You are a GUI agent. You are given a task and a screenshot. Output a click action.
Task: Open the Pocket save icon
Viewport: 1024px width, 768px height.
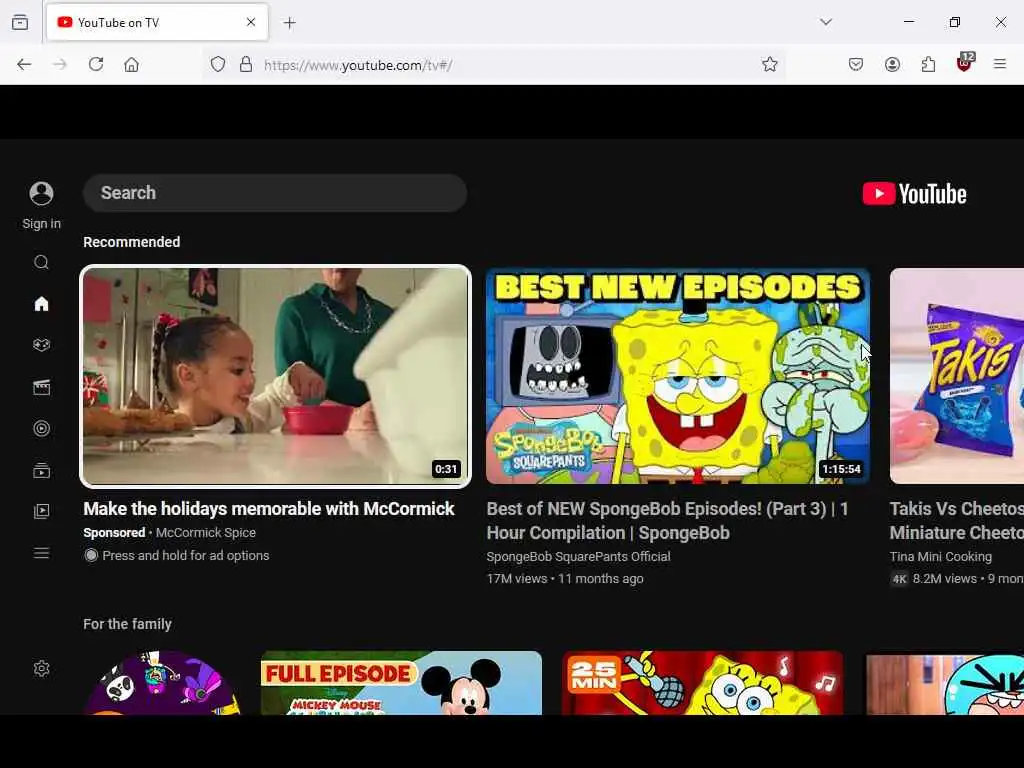coord(856,64)
